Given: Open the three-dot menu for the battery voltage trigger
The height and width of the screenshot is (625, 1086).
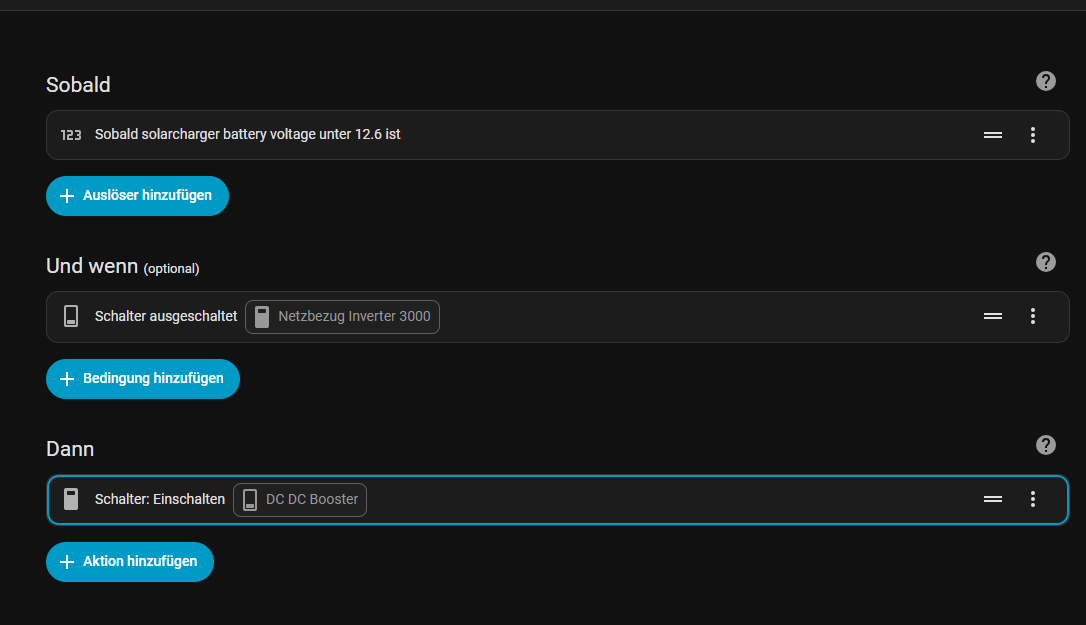Looking at the screenshot, I should coord(1033,135).
